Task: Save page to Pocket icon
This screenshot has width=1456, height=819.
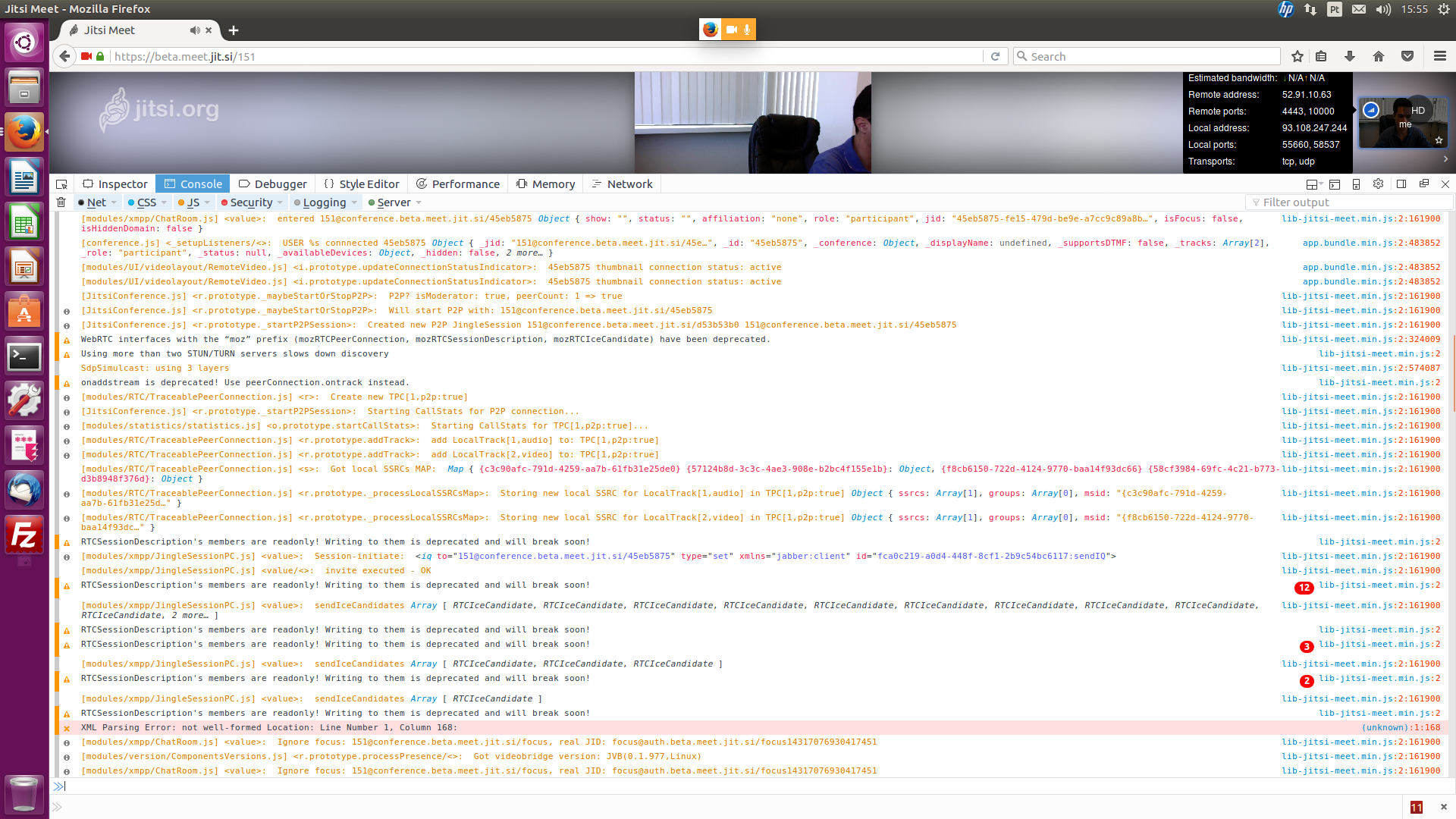Action: 1407,56
